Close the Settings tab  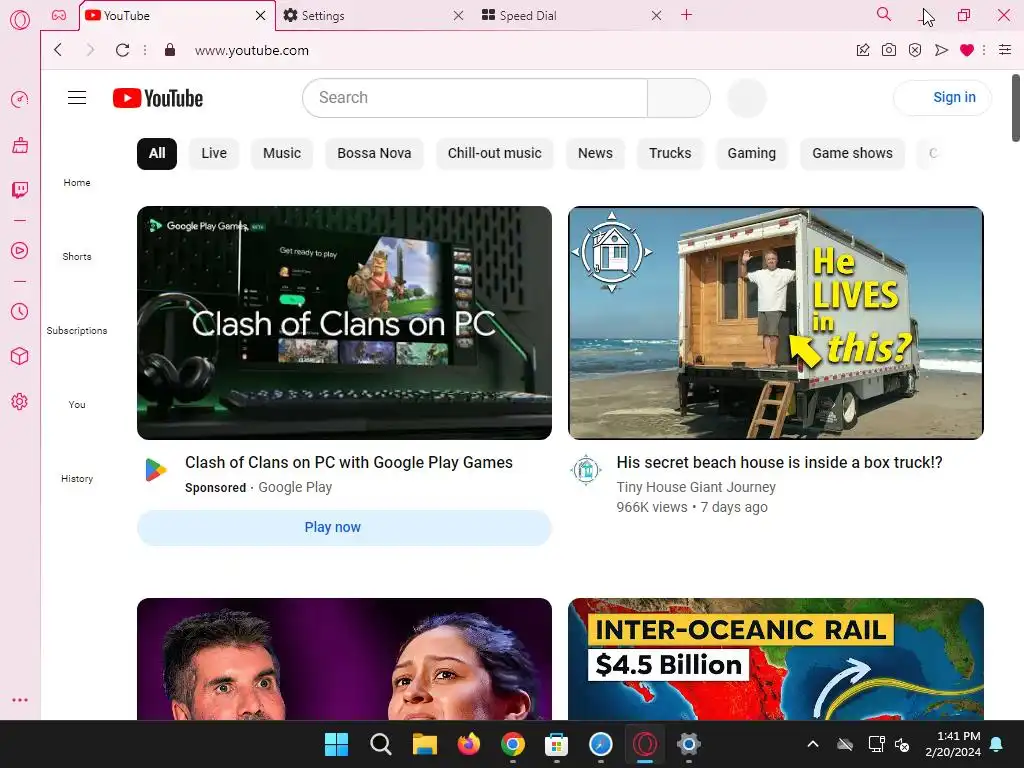[x=458, y=15]
